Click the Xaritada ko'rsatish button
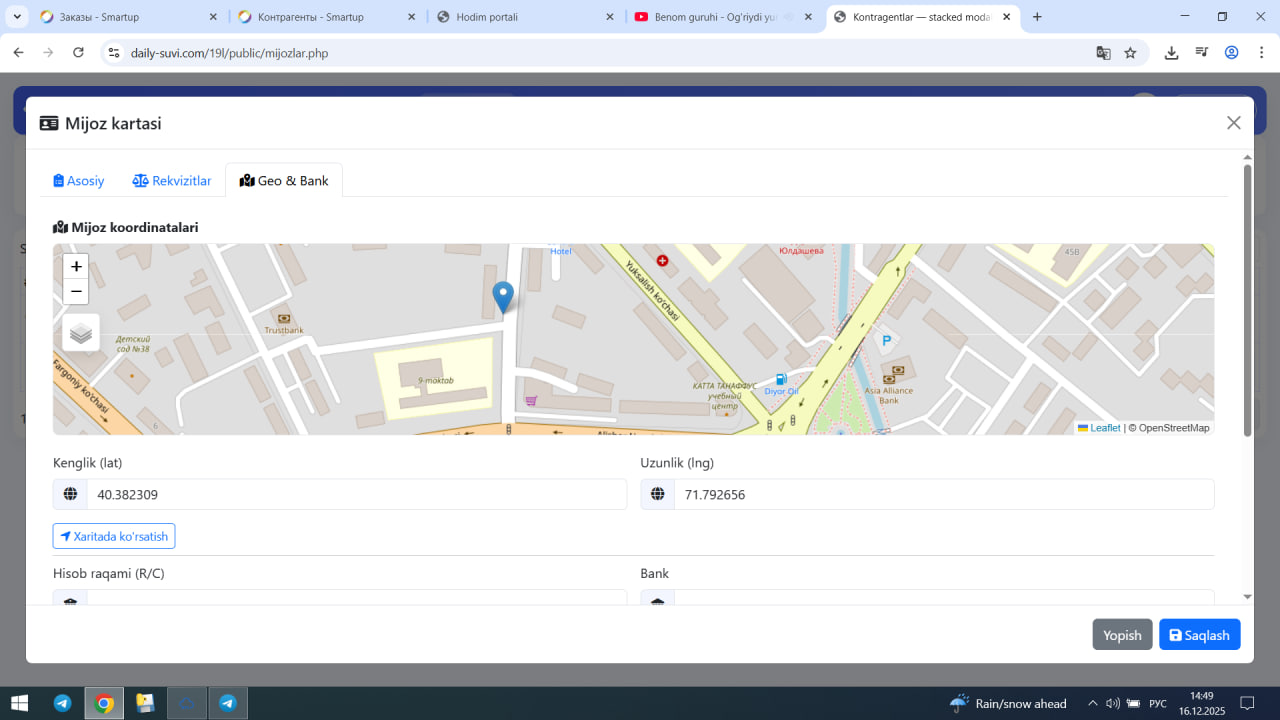1280x720 pixels. pos(114,536)
